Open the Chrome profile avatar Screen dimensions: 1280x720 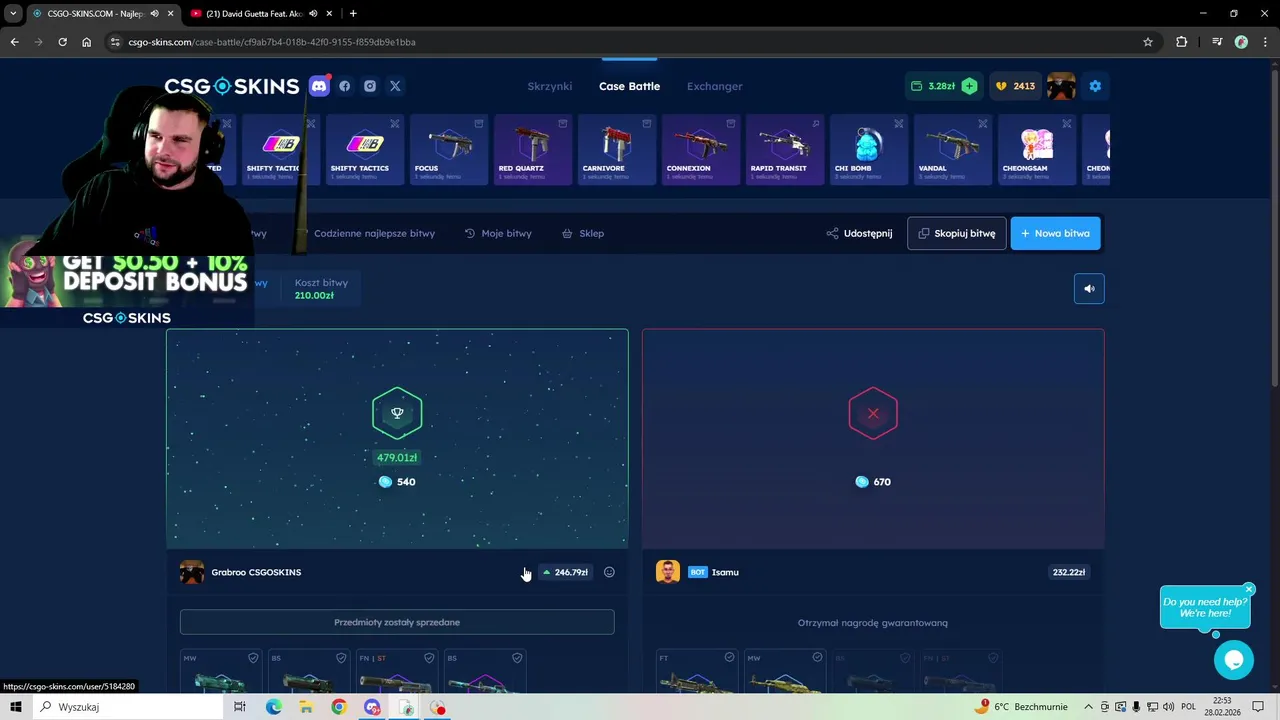(1241, 42)
